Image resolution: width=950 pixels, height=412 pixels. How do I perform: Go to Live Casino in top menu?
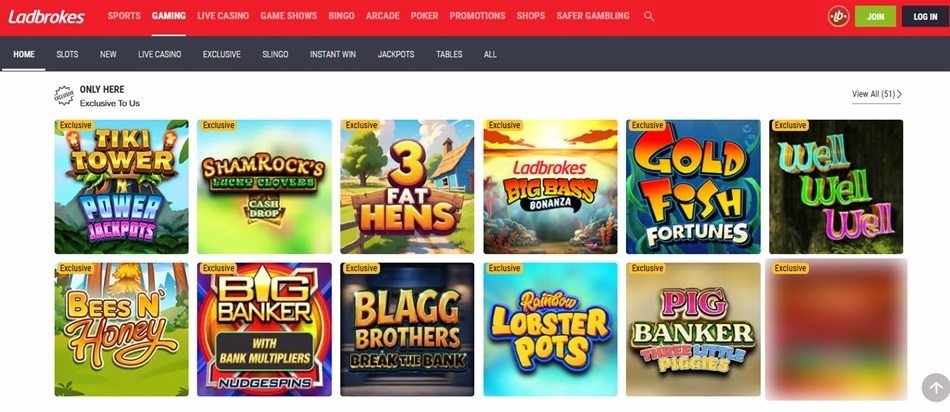pos(223,16)
